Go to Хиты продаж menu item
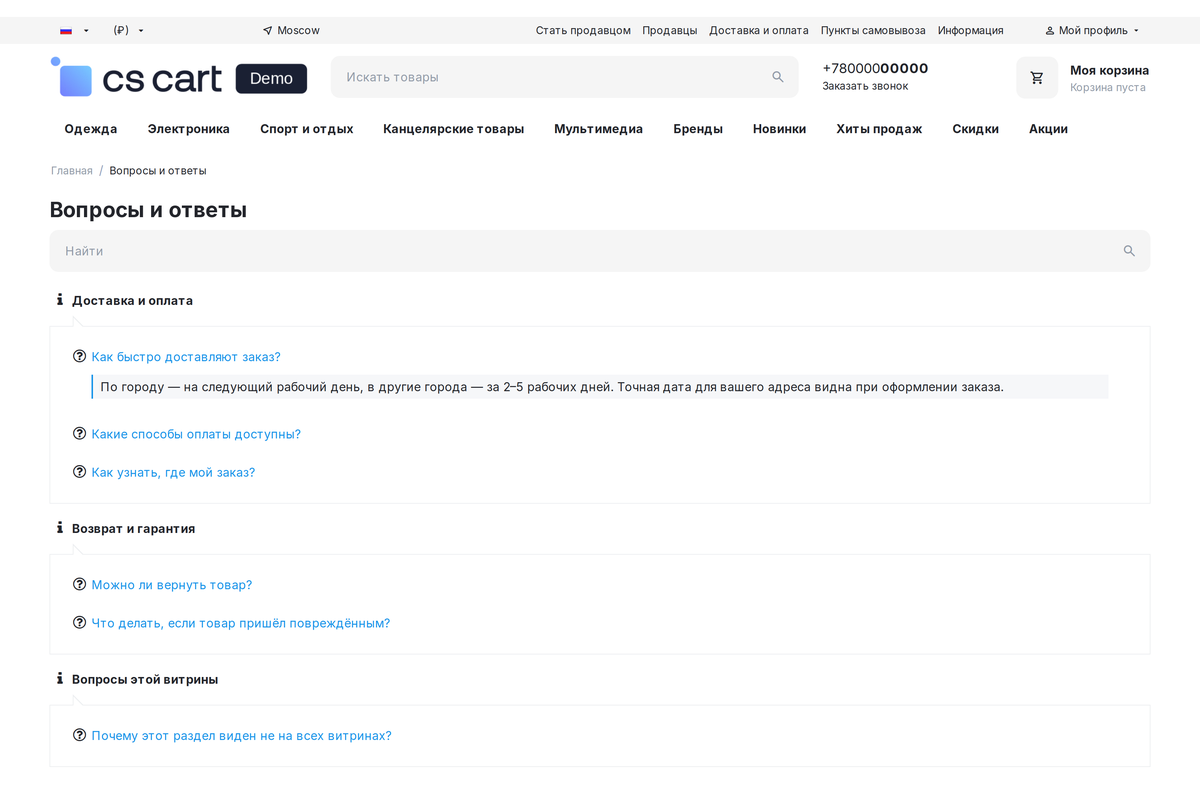This screenshot has height=800, width=1200. coord(879,129)
